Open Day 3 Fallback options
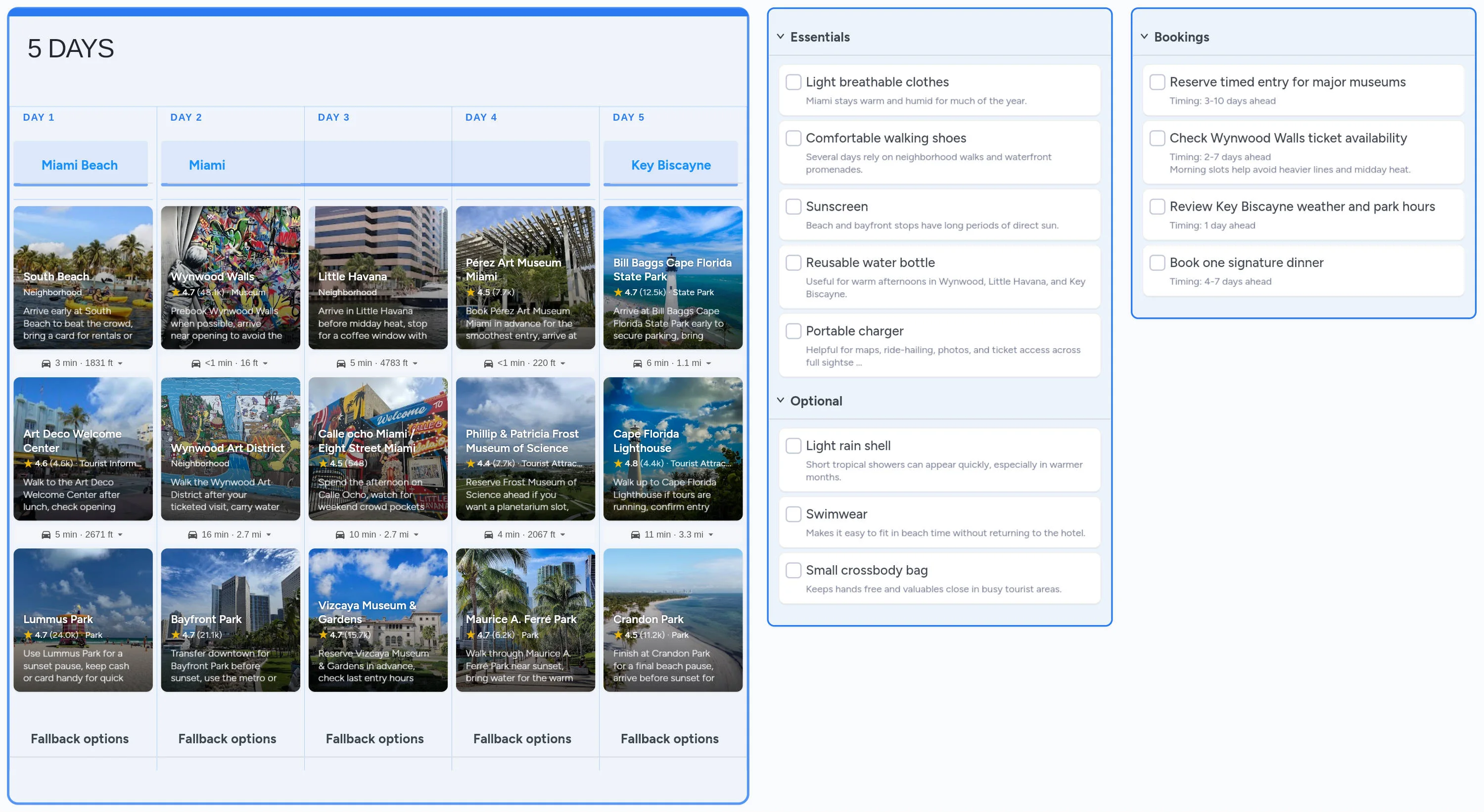This screenshot has width=1484, height=812. pos(374,738)
